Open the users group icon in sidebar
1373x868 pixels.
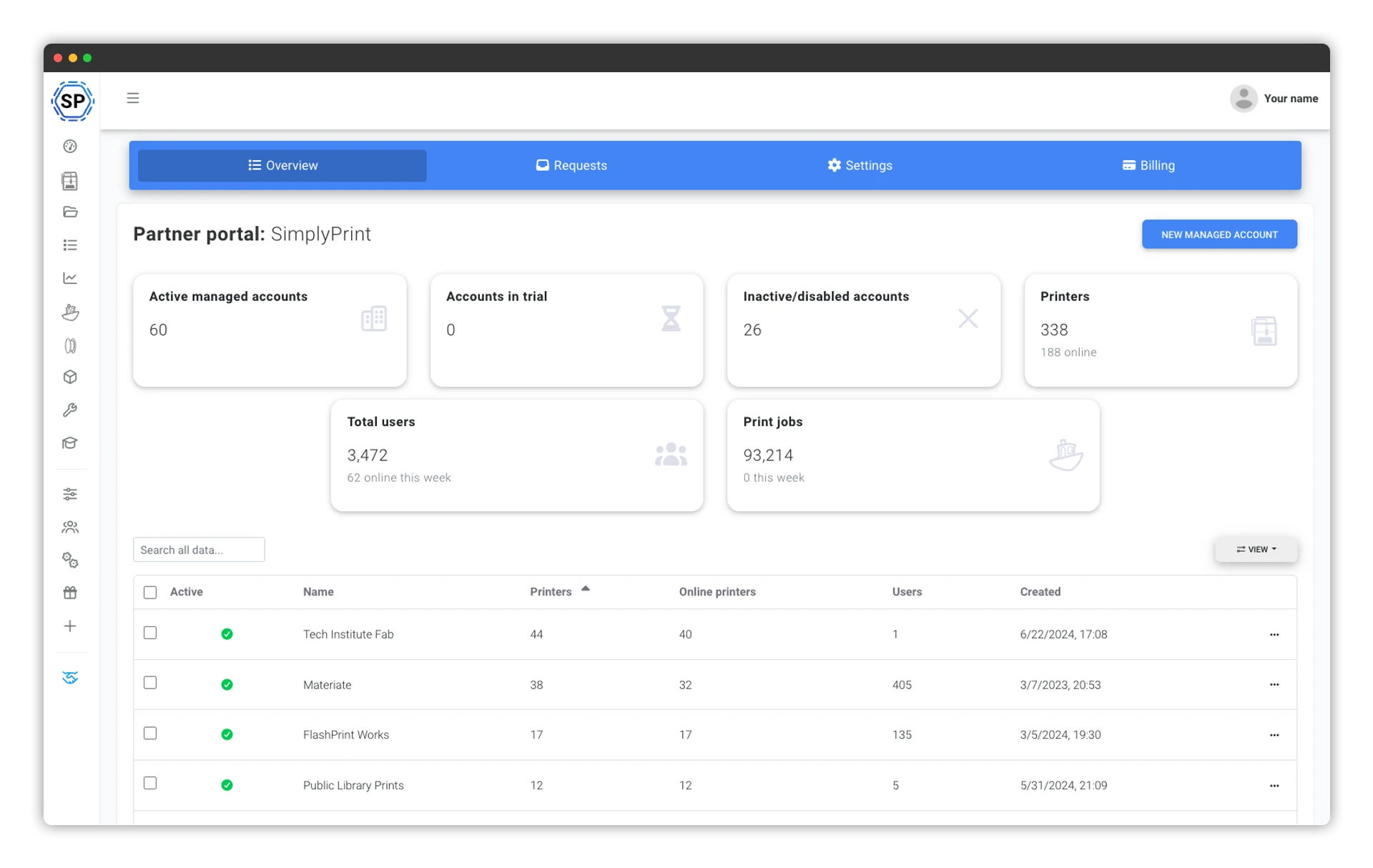70,527
